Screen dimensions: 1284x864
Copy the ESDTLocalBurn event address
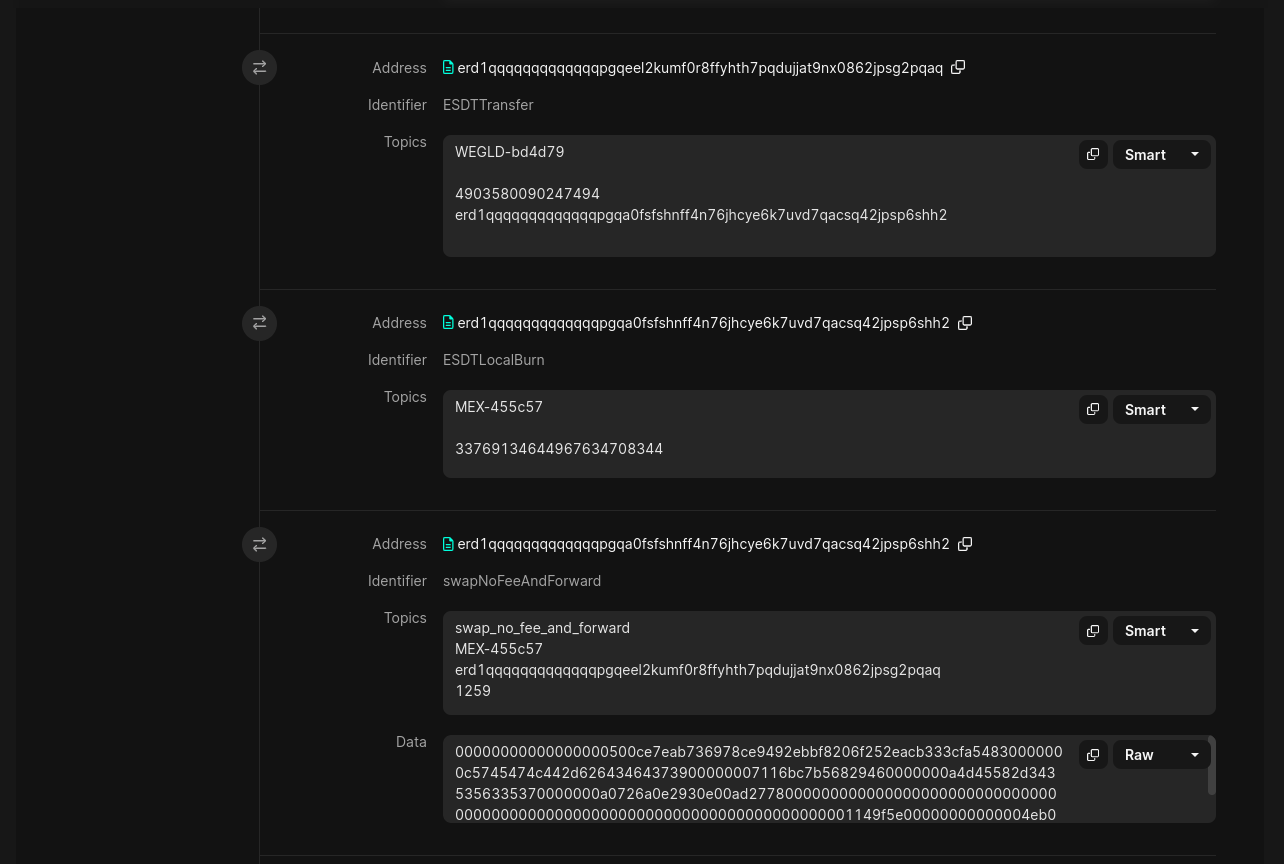click(965, 323)
